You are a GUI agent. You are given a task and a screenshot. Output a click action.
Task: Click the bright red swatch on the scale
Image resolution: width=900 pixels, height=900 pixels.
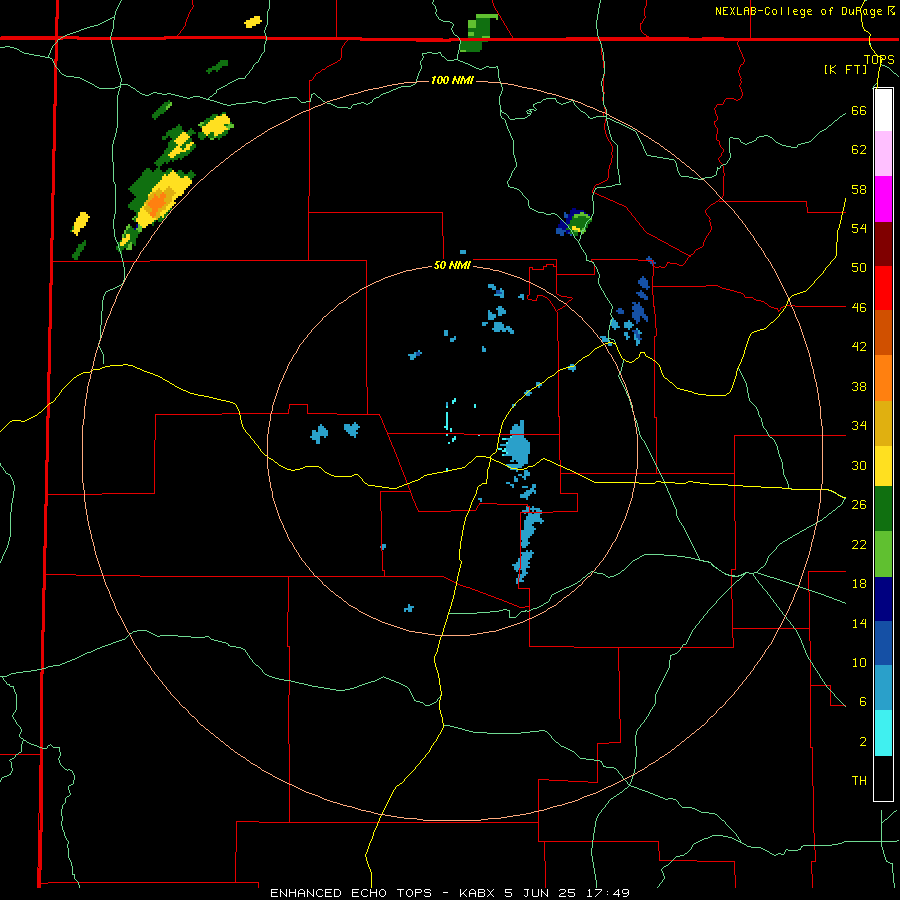[x=883, y=288]
